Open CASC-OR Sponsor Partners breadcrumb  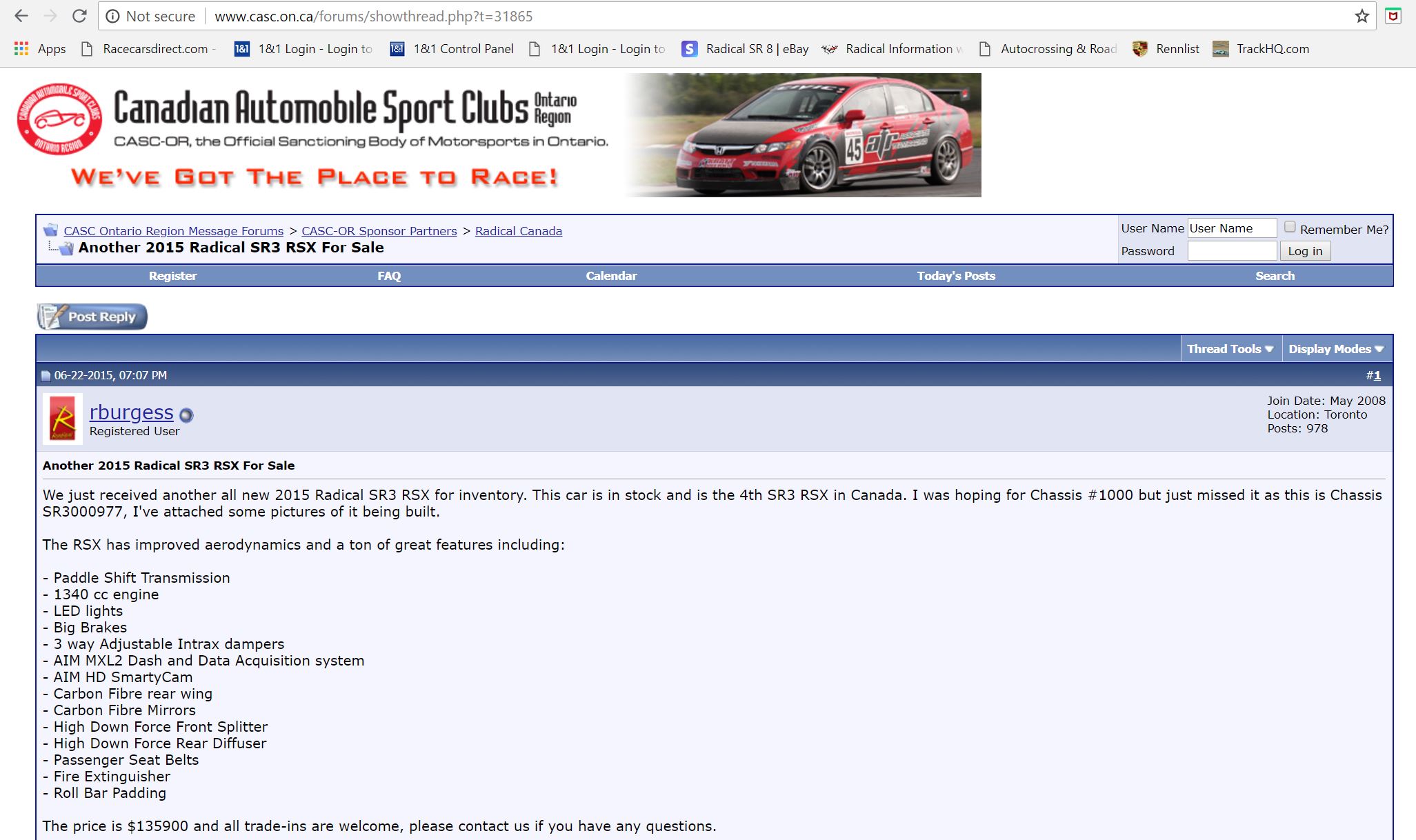coord(379,231)
